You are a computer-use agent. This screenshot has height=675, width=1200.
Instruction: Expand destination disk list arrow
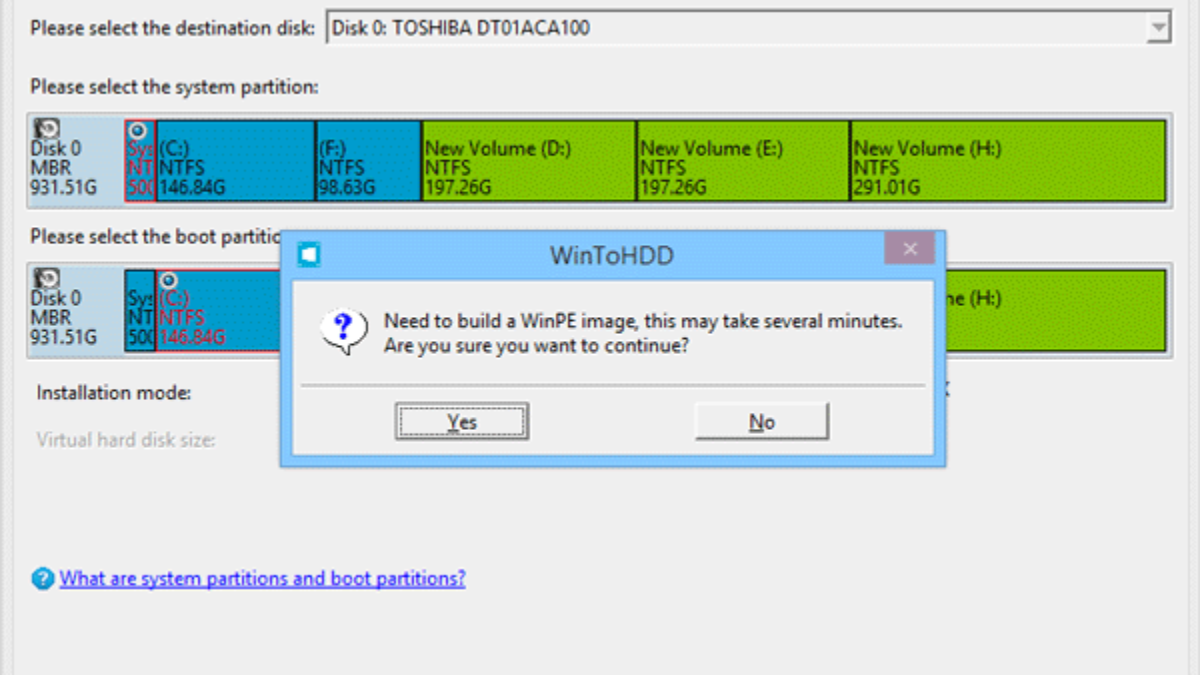click(1158, 29)
